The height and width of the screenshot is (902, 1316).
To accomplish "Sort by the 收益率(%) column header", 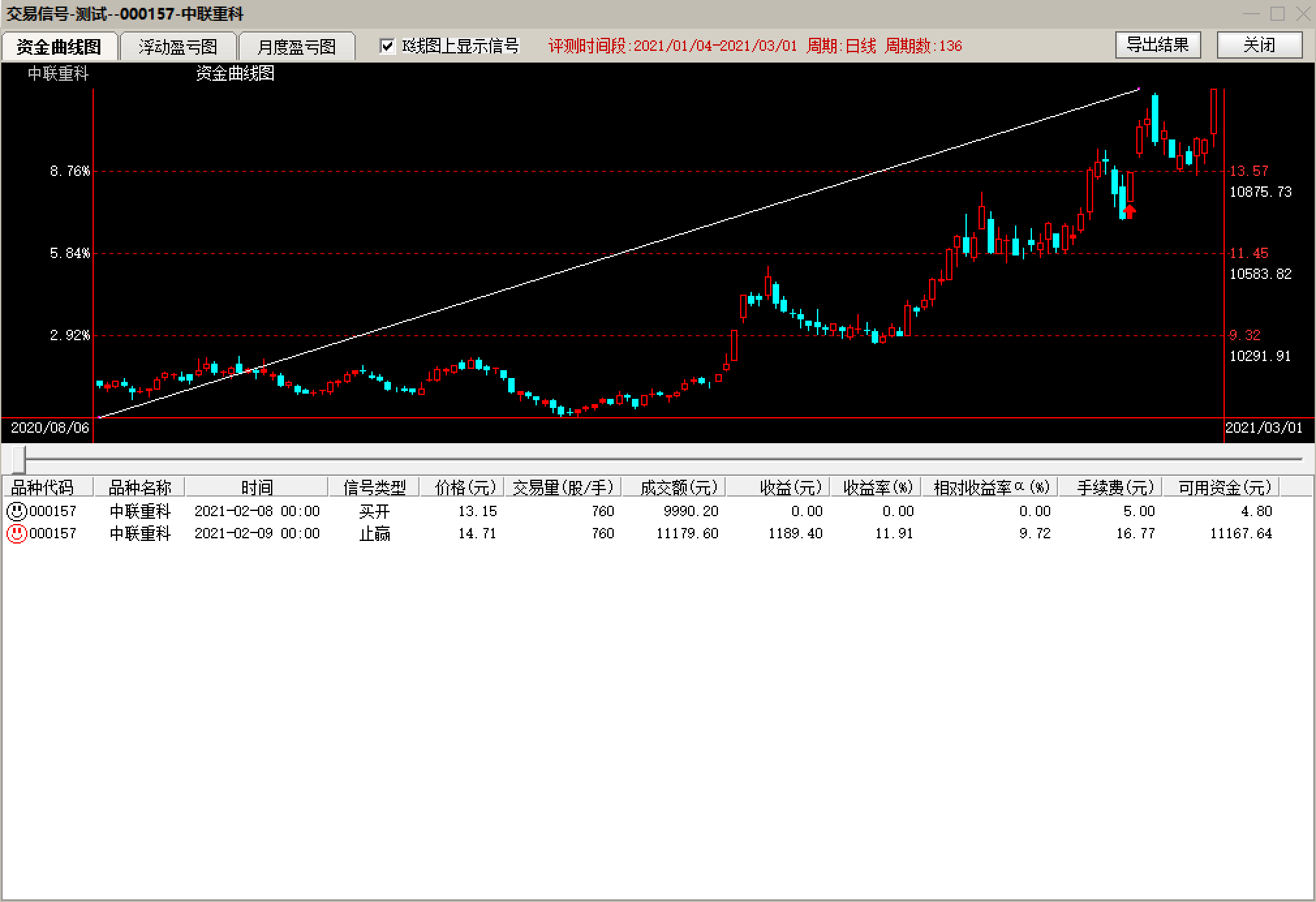I will [877, 487].
